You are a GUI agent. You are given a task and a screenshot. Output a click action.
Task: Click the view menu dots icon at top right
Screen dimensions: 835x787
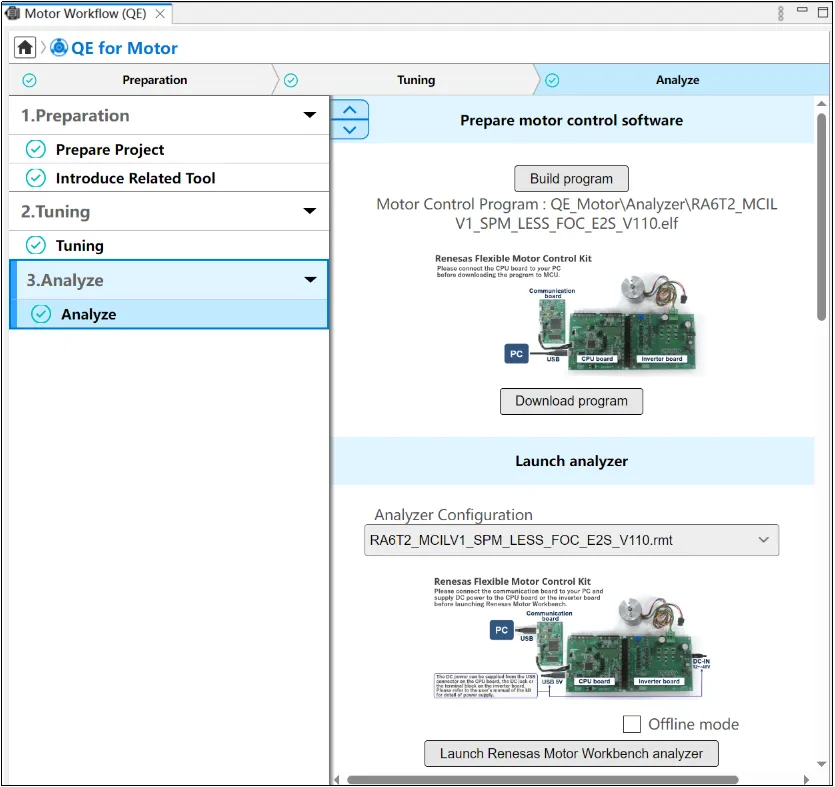[x=781, y=14]
